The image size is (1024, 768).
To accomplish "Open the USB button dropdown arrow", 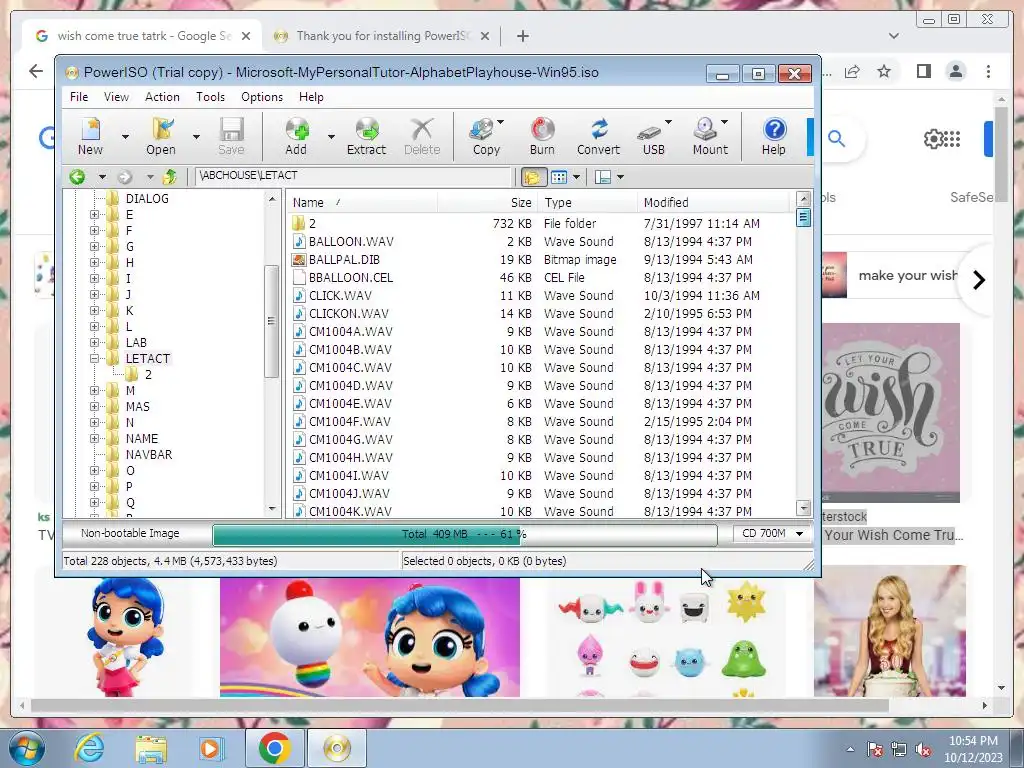I will click(x=668, y=122).
